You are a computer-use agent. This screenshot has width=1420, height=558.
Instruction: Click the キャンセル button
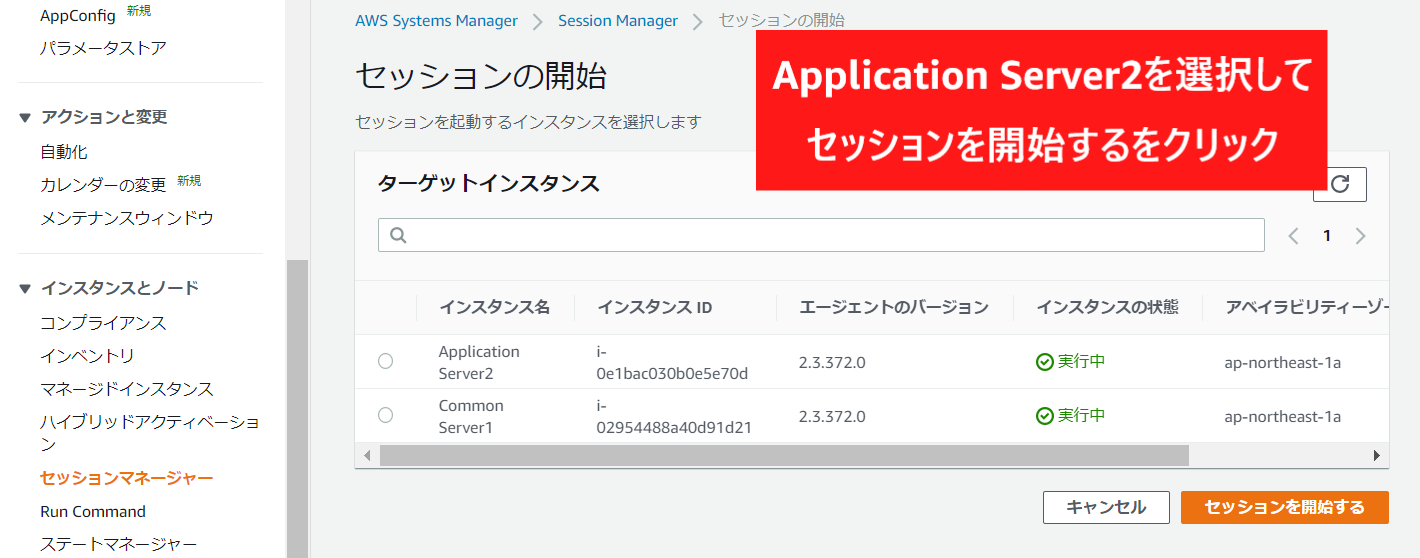pyautogui.click(x=1105, y=507)
